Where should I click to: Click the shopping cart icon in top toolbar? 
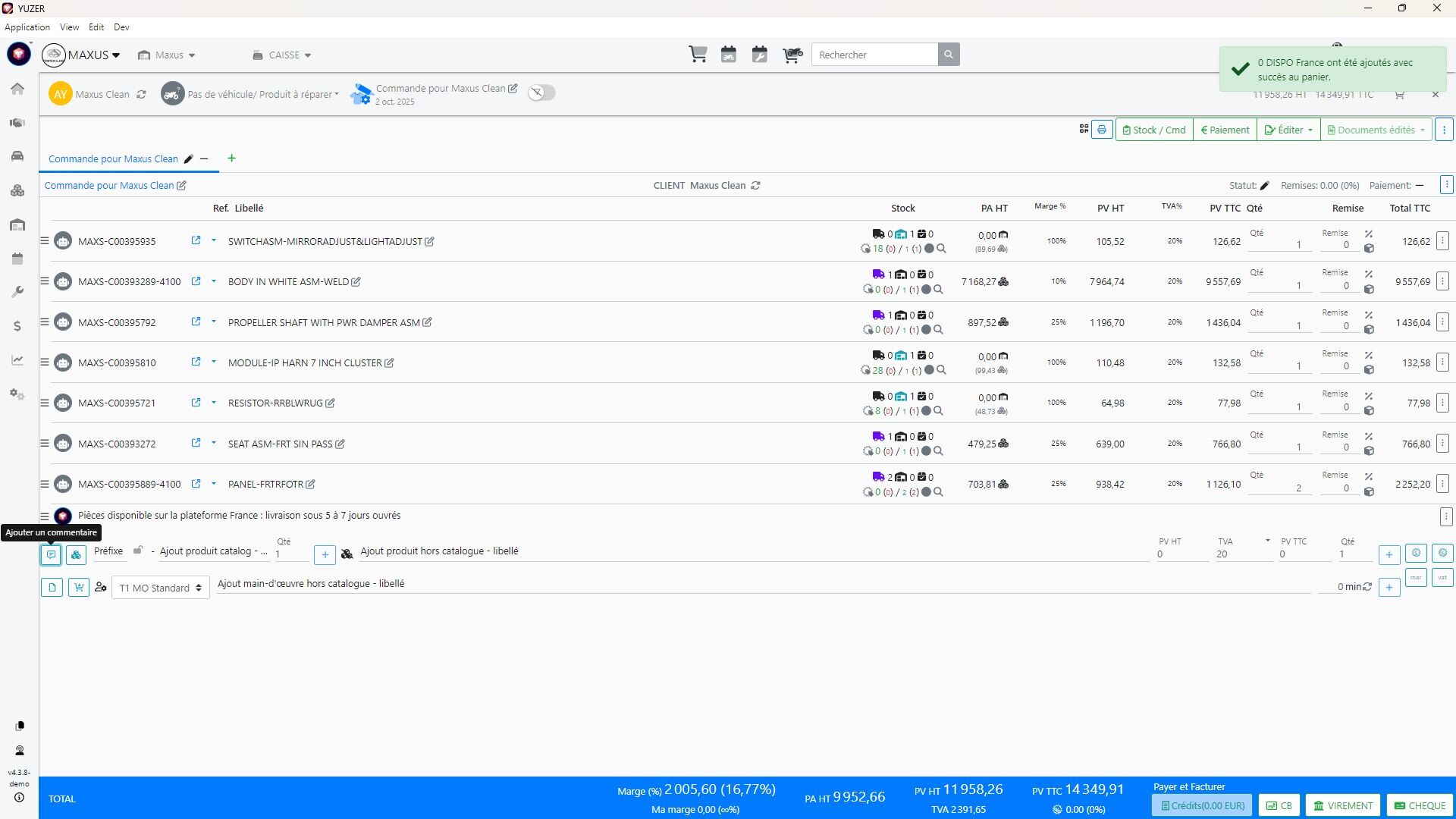click(x=697, y=55)
